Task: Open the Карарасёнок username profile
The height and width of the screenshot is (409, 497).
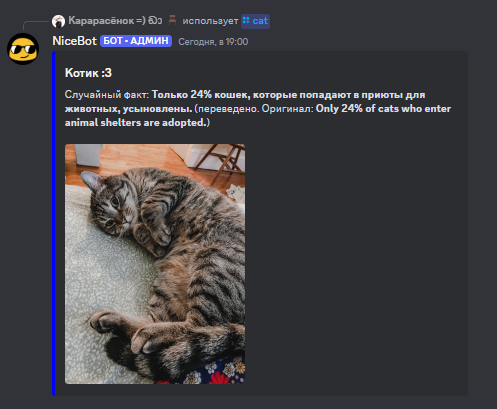Action: tap(107, 21)
